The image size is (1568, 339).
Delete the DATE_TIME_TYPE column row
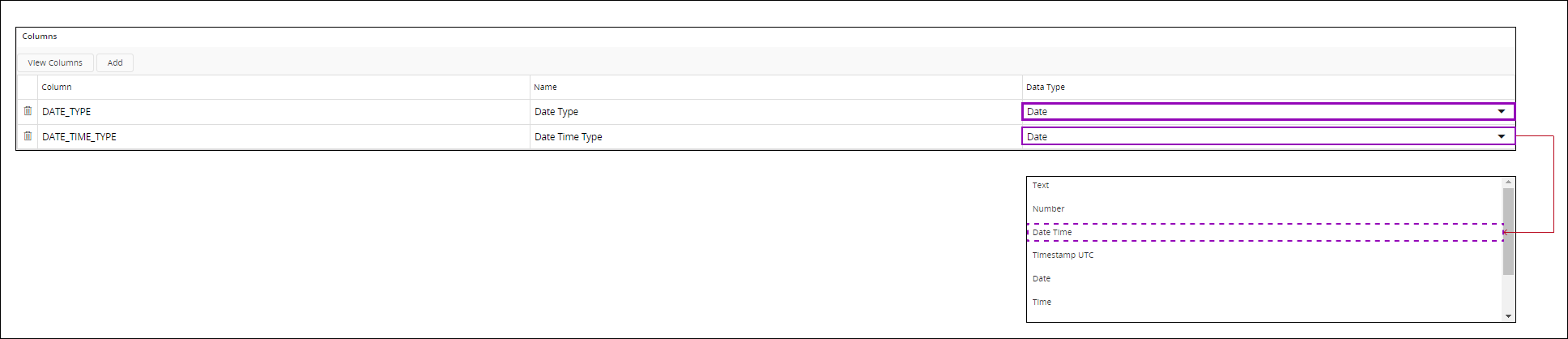[28, 136]
